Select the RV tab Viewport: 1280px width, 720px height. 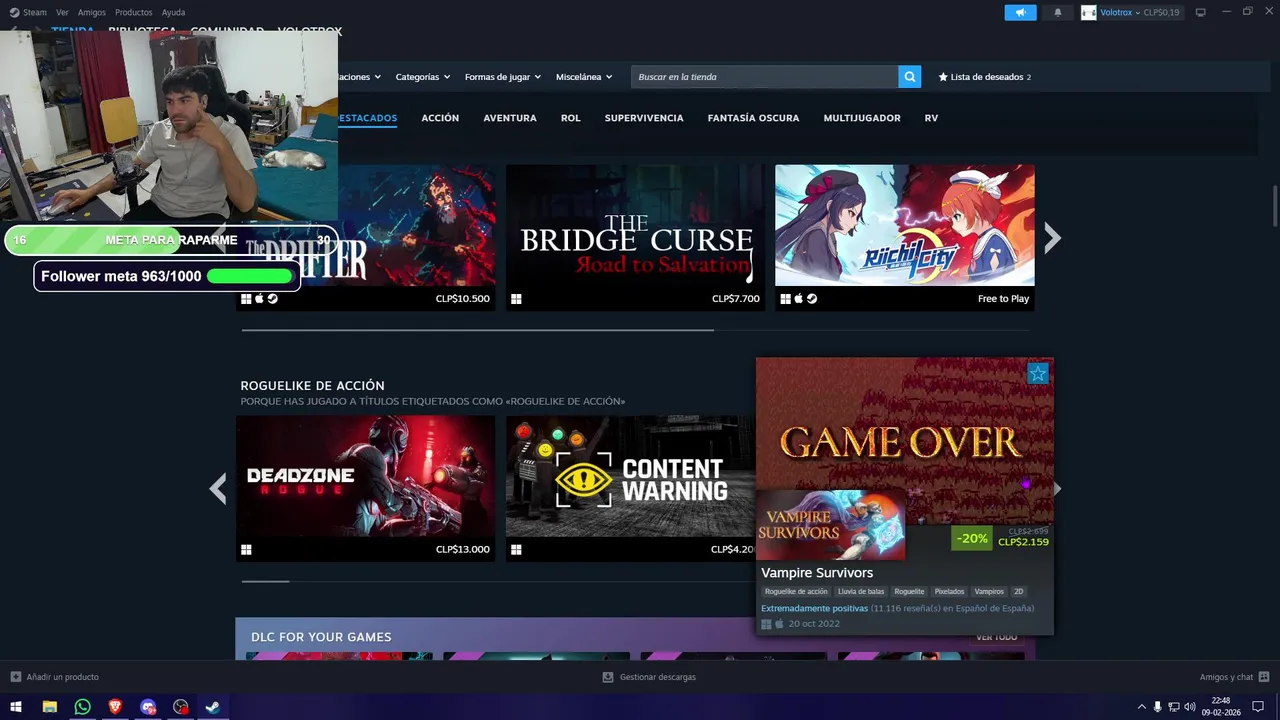point(931,118)
